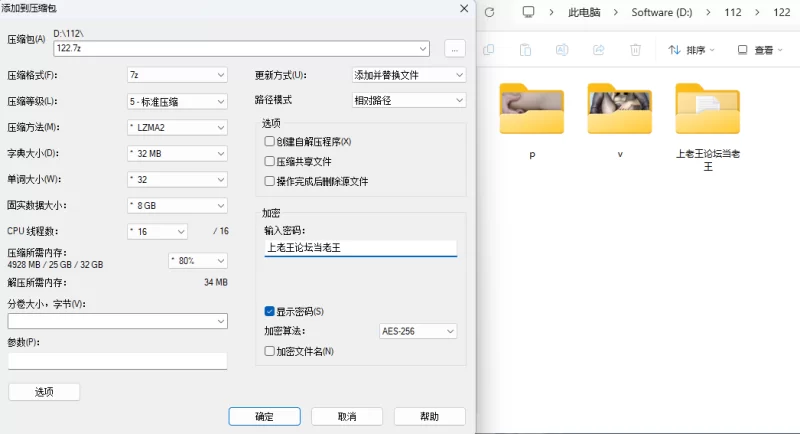The height and width of the screenshot is (434, 800).
Task: Click the share icon in Explorer toolbar
Action: point(598,49)
